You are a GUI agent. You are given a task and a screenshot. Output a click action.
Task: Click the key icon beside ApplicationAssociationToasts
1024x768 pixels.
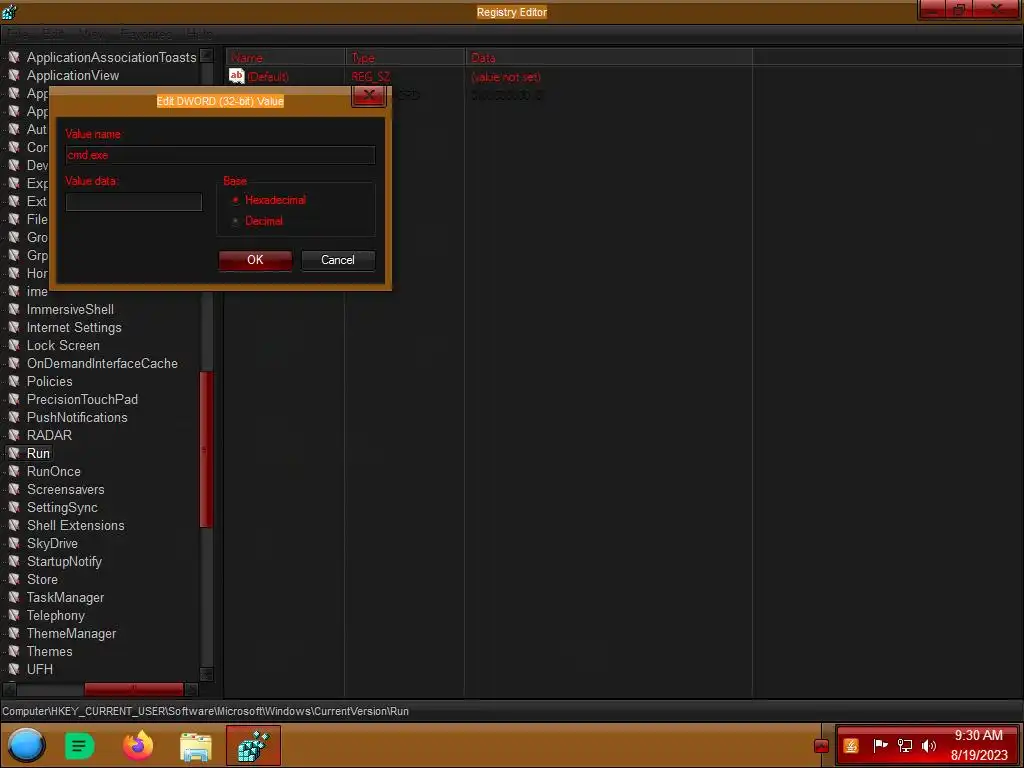pos(14,57)
